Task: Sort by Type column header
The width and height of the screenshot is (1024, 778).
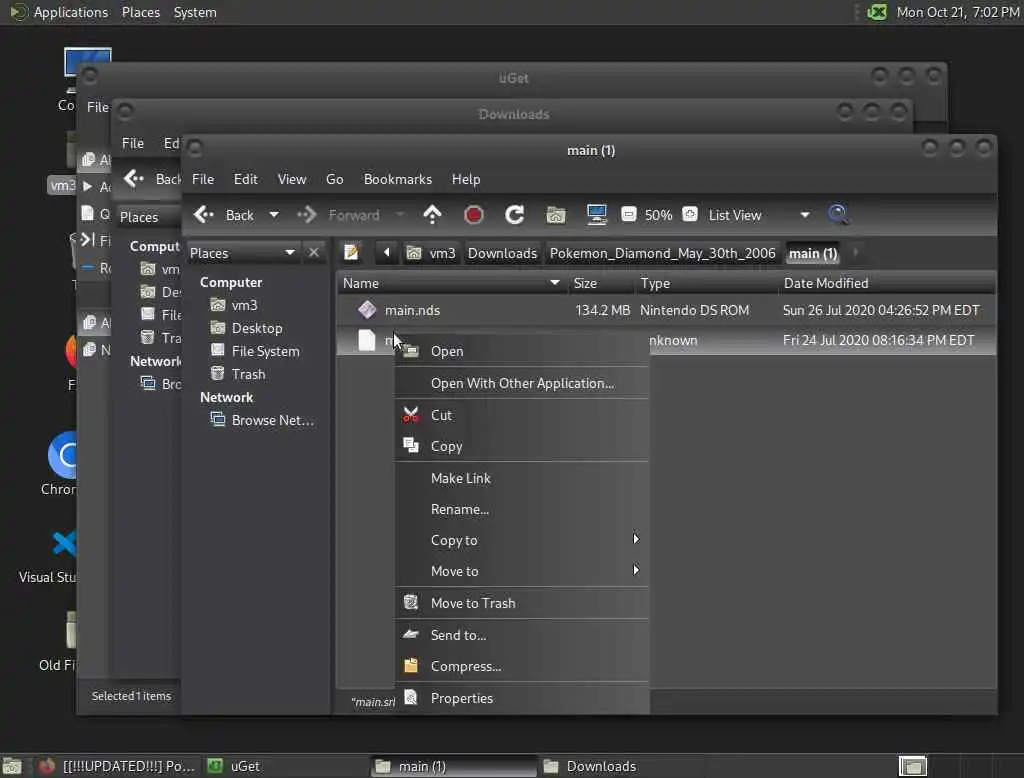Action: (705, 283)
